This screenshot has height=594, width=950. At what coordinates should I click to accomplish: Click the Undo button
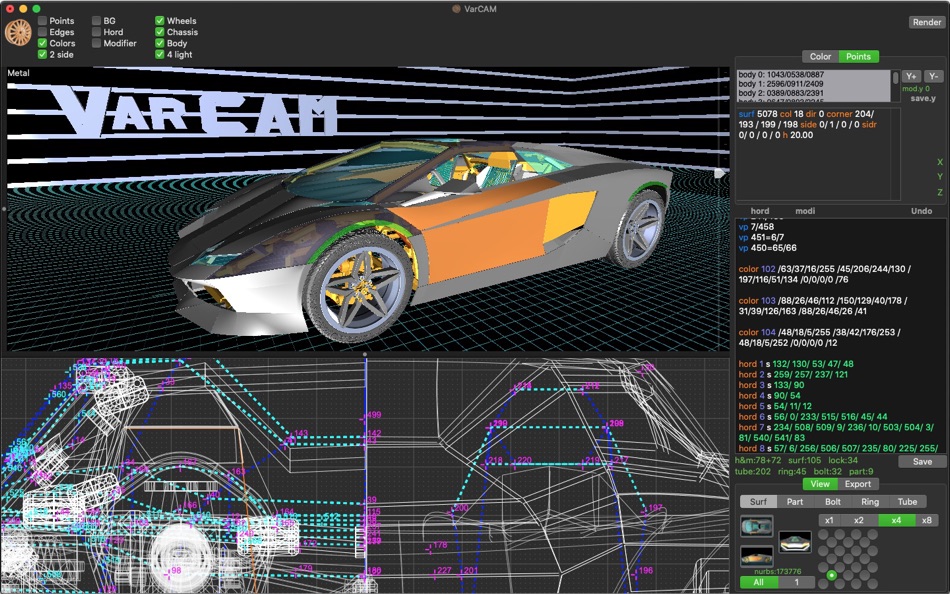point(922,211)
